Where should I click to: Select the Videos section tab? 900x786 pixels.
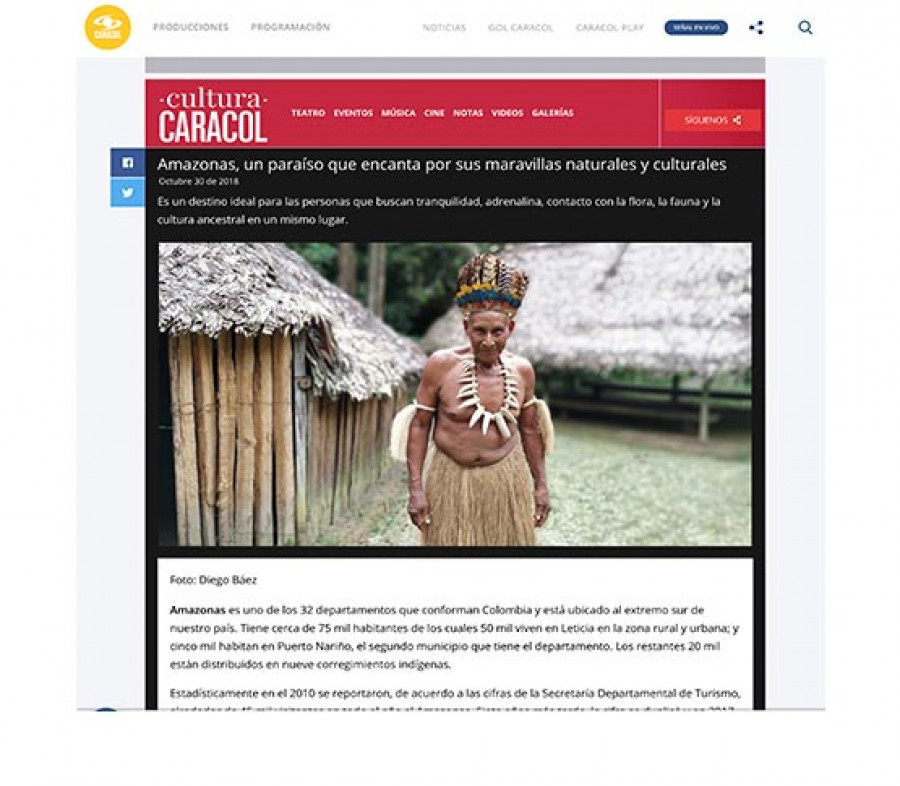[507, 113]
